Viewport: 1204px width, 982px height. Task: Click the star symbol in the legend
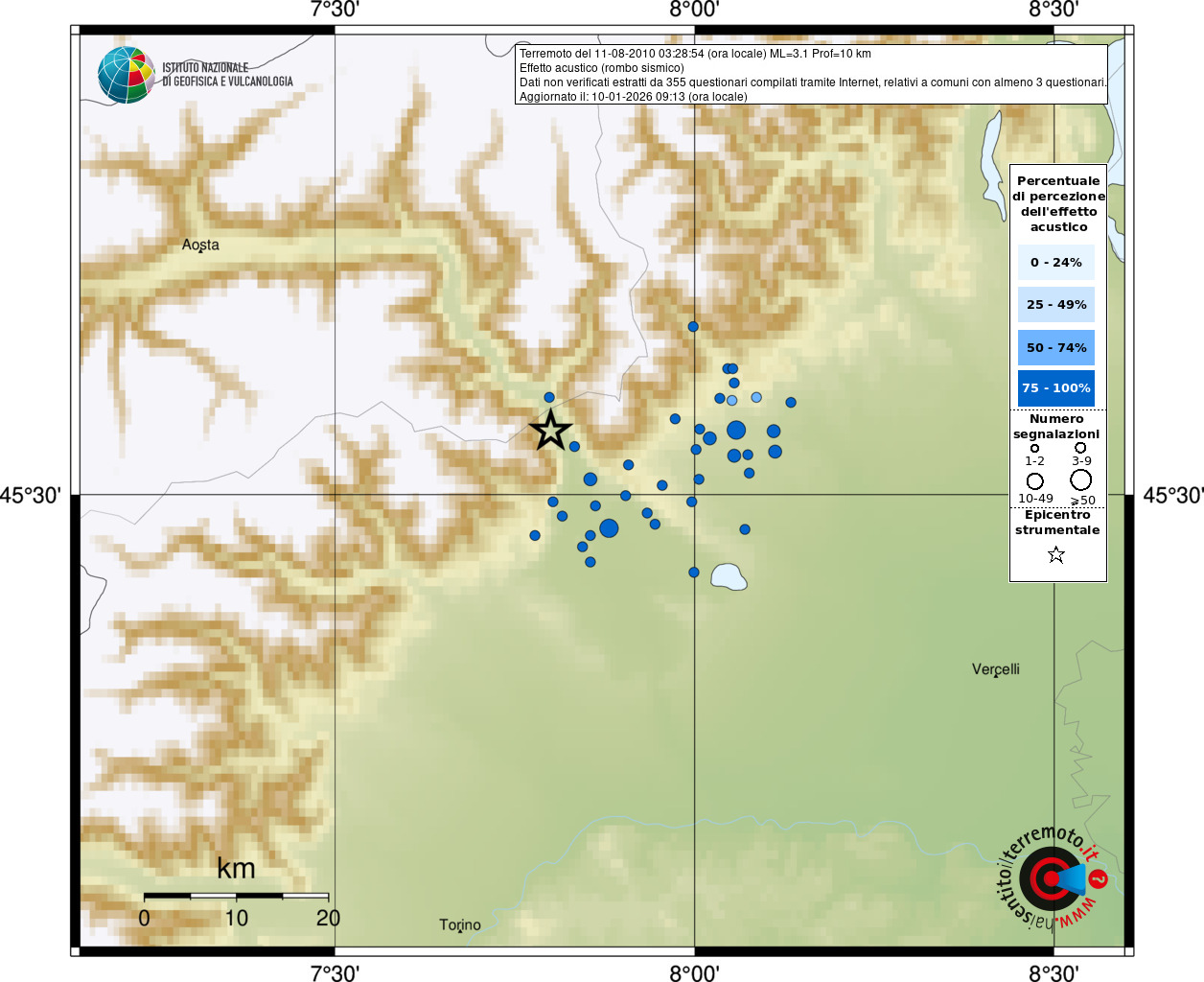[x=1056, y=554]
